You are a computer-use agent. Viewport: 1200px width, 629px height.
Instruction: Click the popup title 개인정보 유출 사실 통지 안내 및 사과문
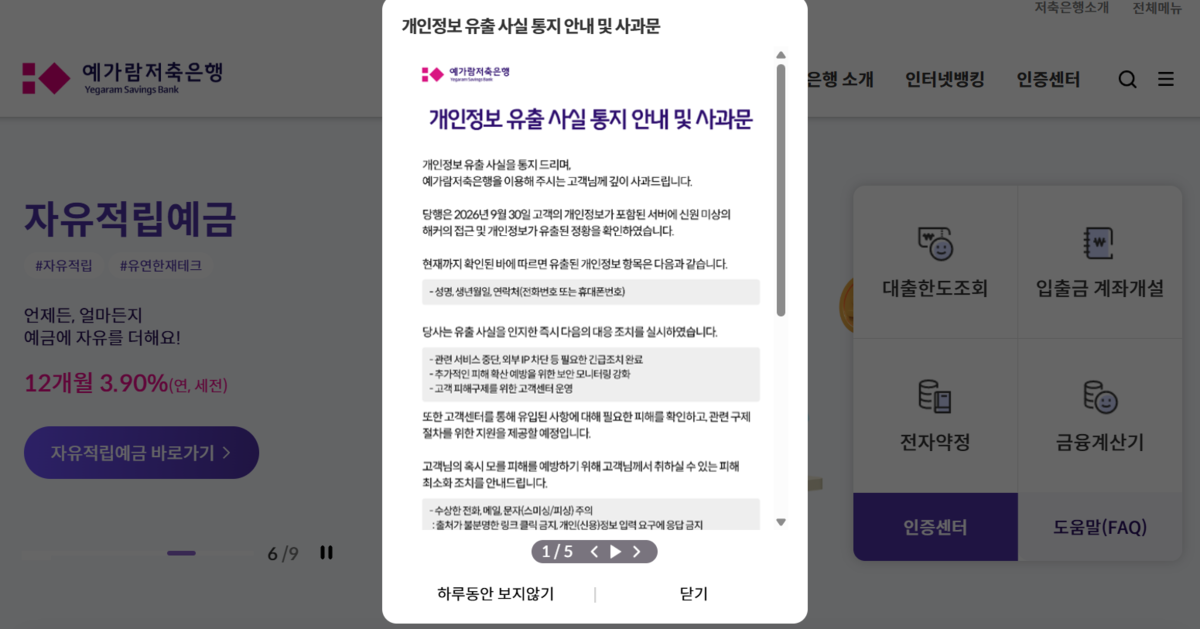click(x=531, y=27)
